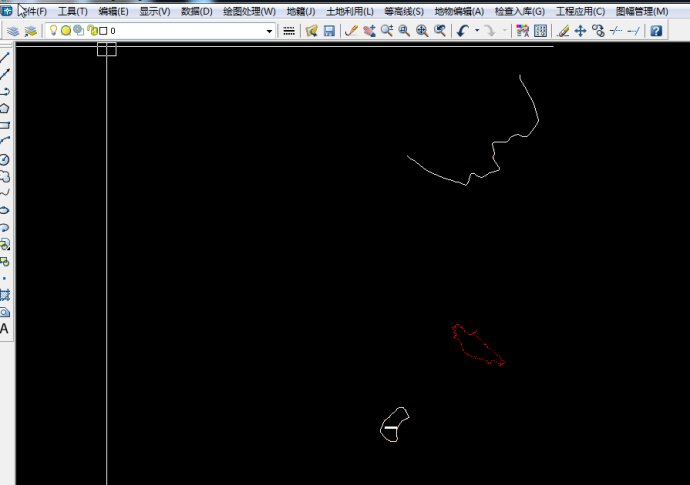Open the 工具(T) menu
This screenshot has height=485, width=690.
coord(72,11)
